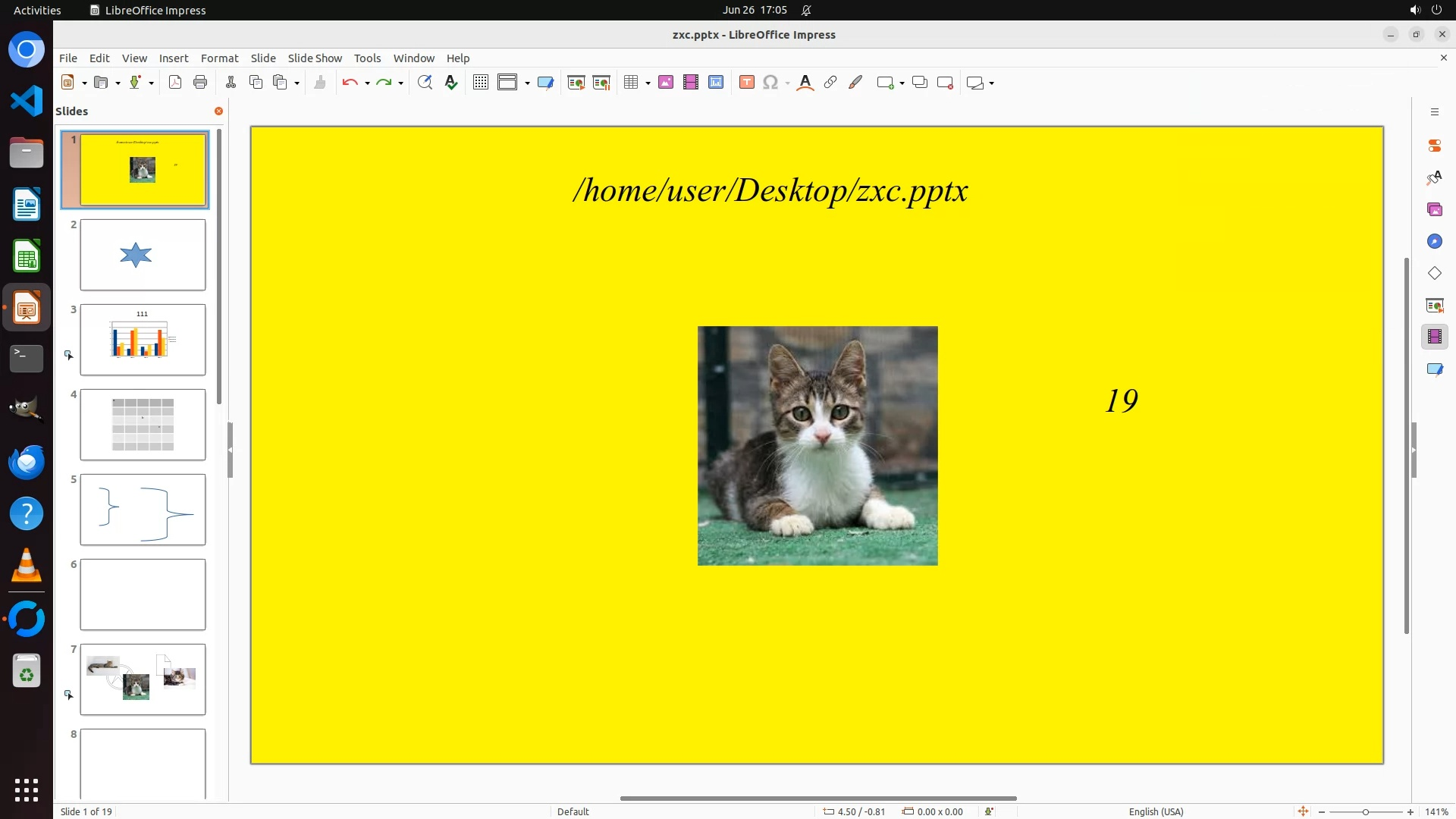Open the Slide Show menu
This screenshot has width=1456, height=819.
tap(315, 58)
